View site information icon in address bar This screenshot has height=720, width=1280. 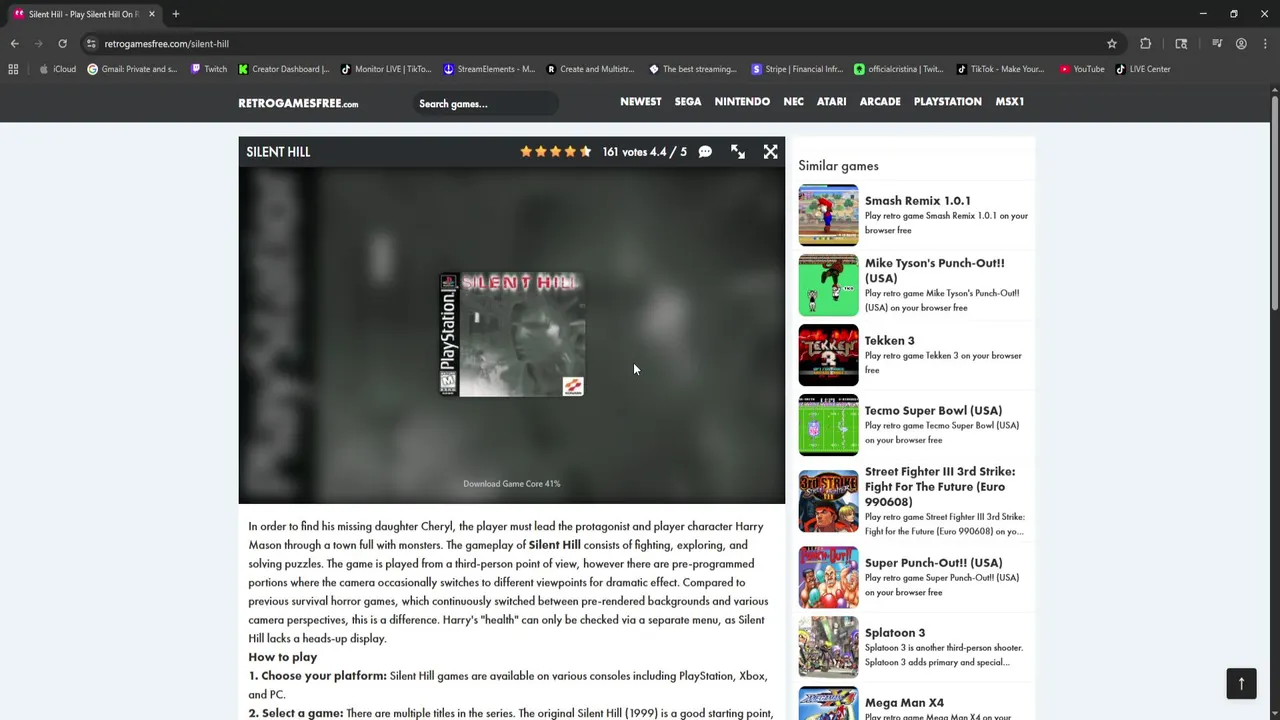(91, 44)
